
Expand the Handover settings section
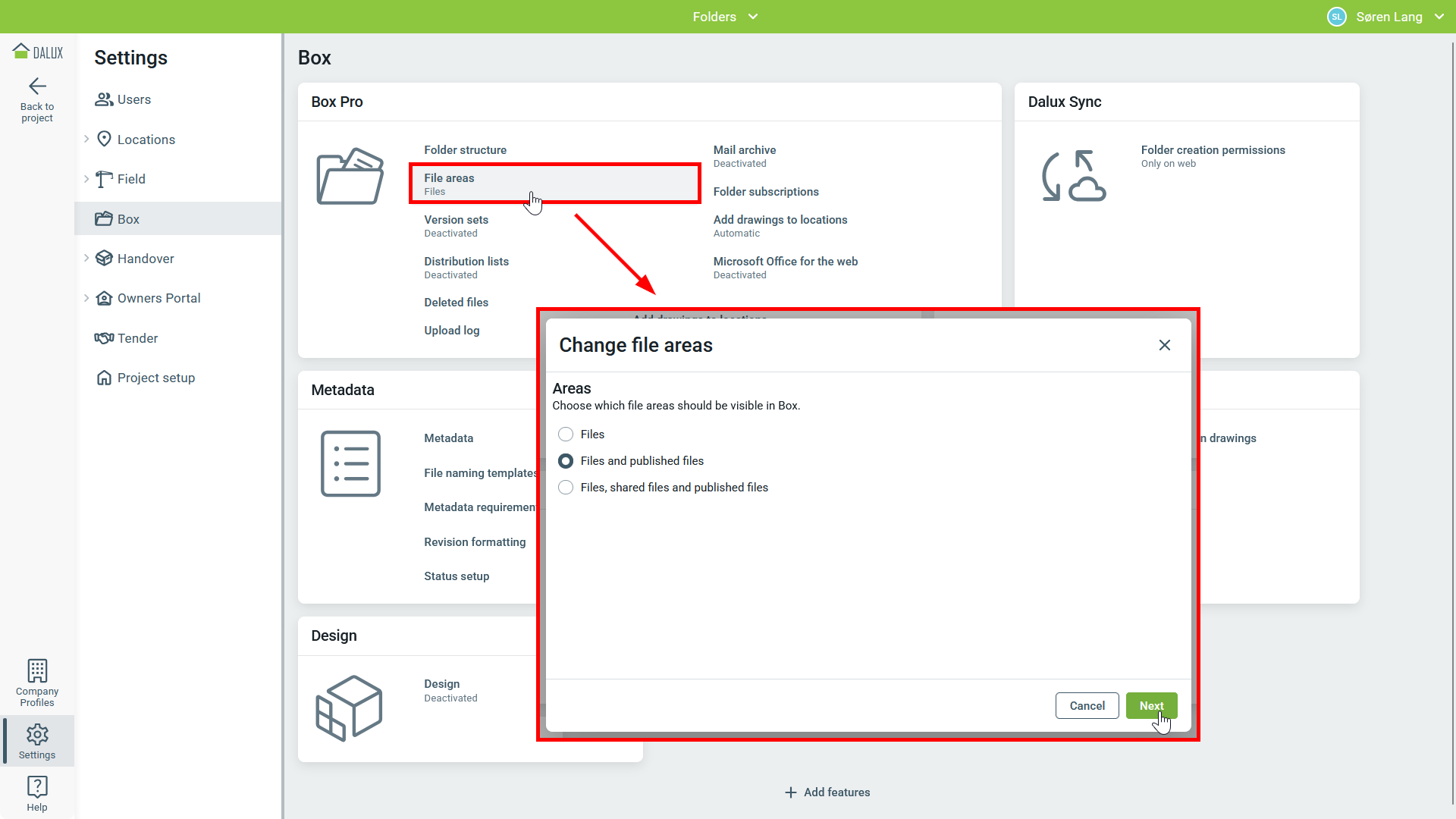pos(86,259)
